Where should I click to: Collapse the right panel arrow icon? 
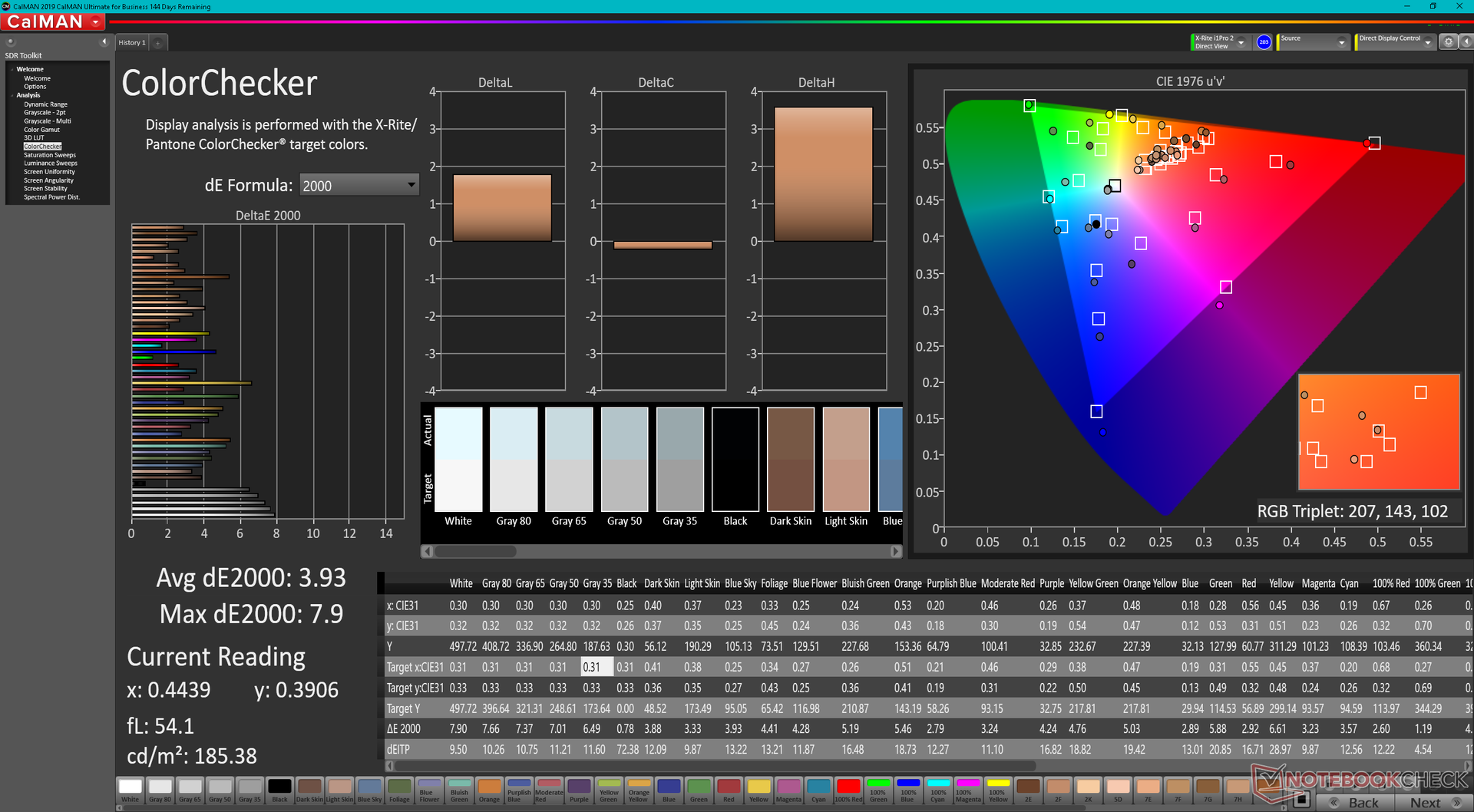click(1466, 42)
